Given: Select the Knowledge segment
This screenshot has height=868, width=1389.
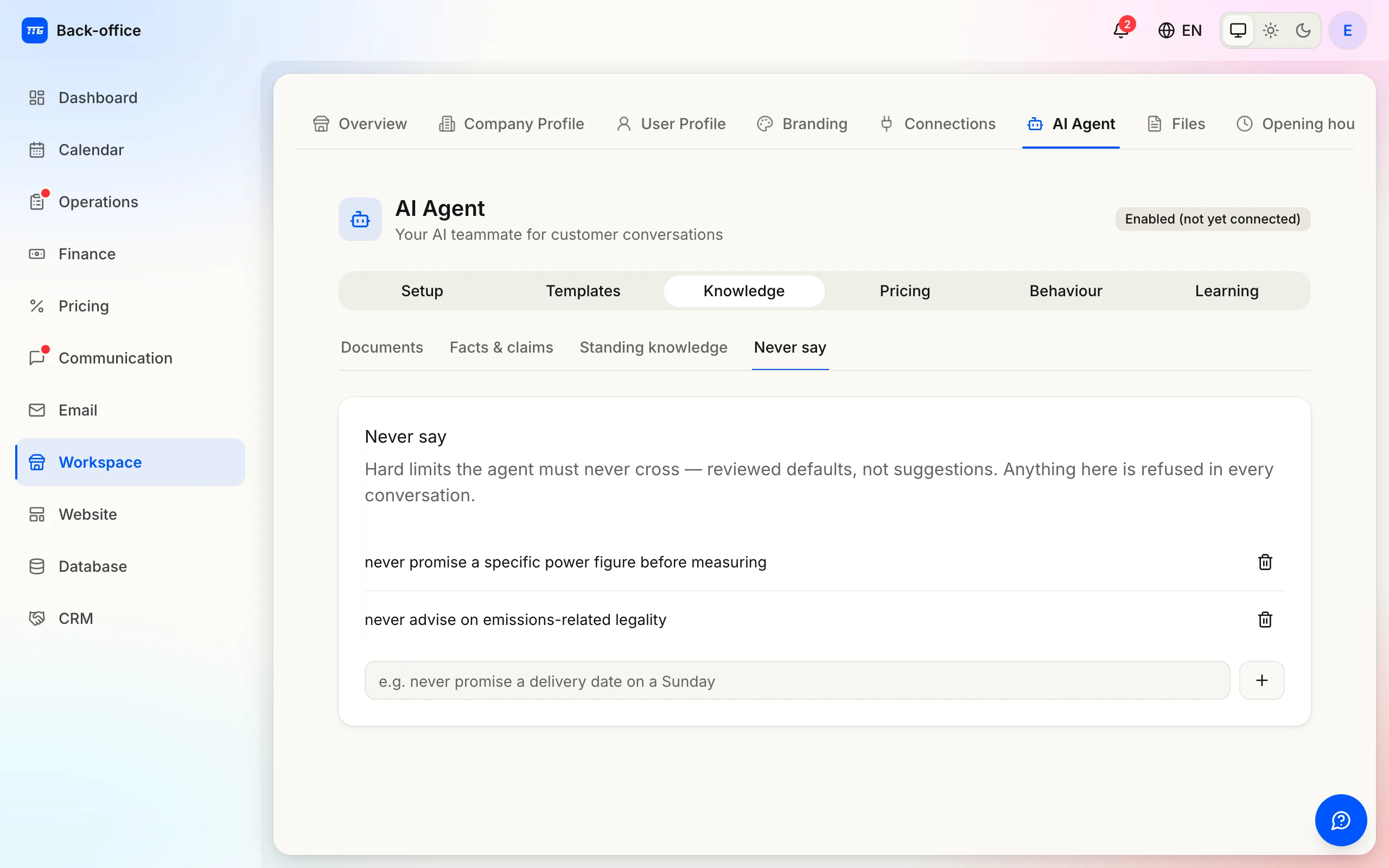Looking at the screenshot, I should coord(744,291).
